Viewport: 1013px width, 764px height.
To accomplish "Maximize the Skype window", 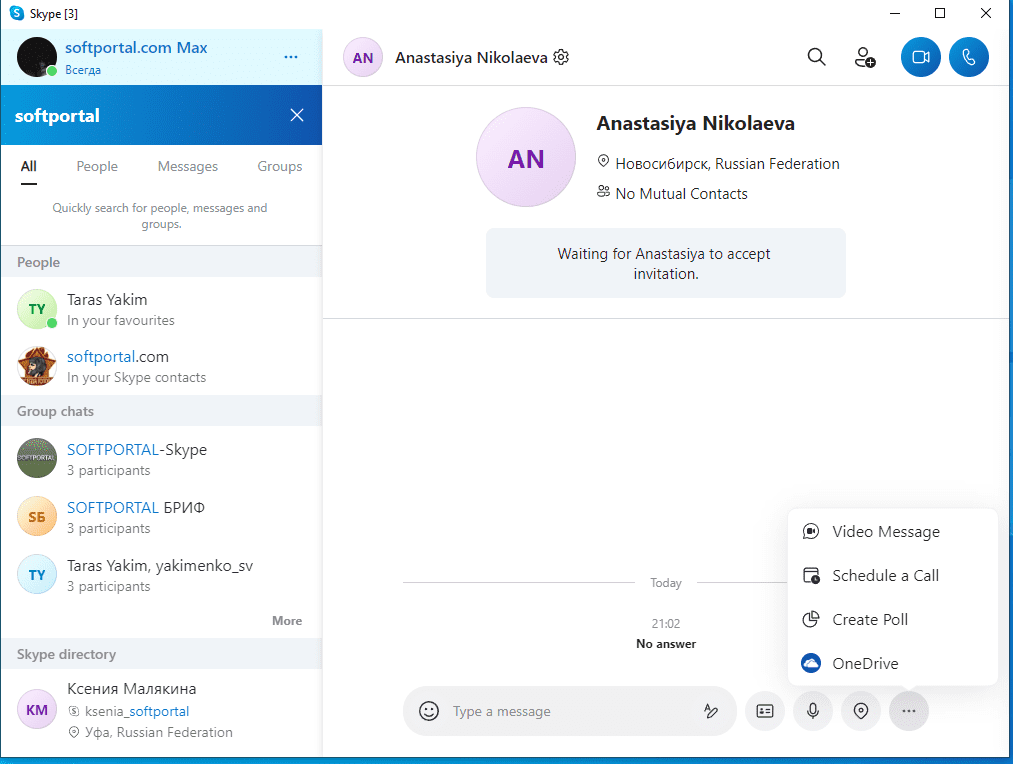I will click(x=940, y=13).
